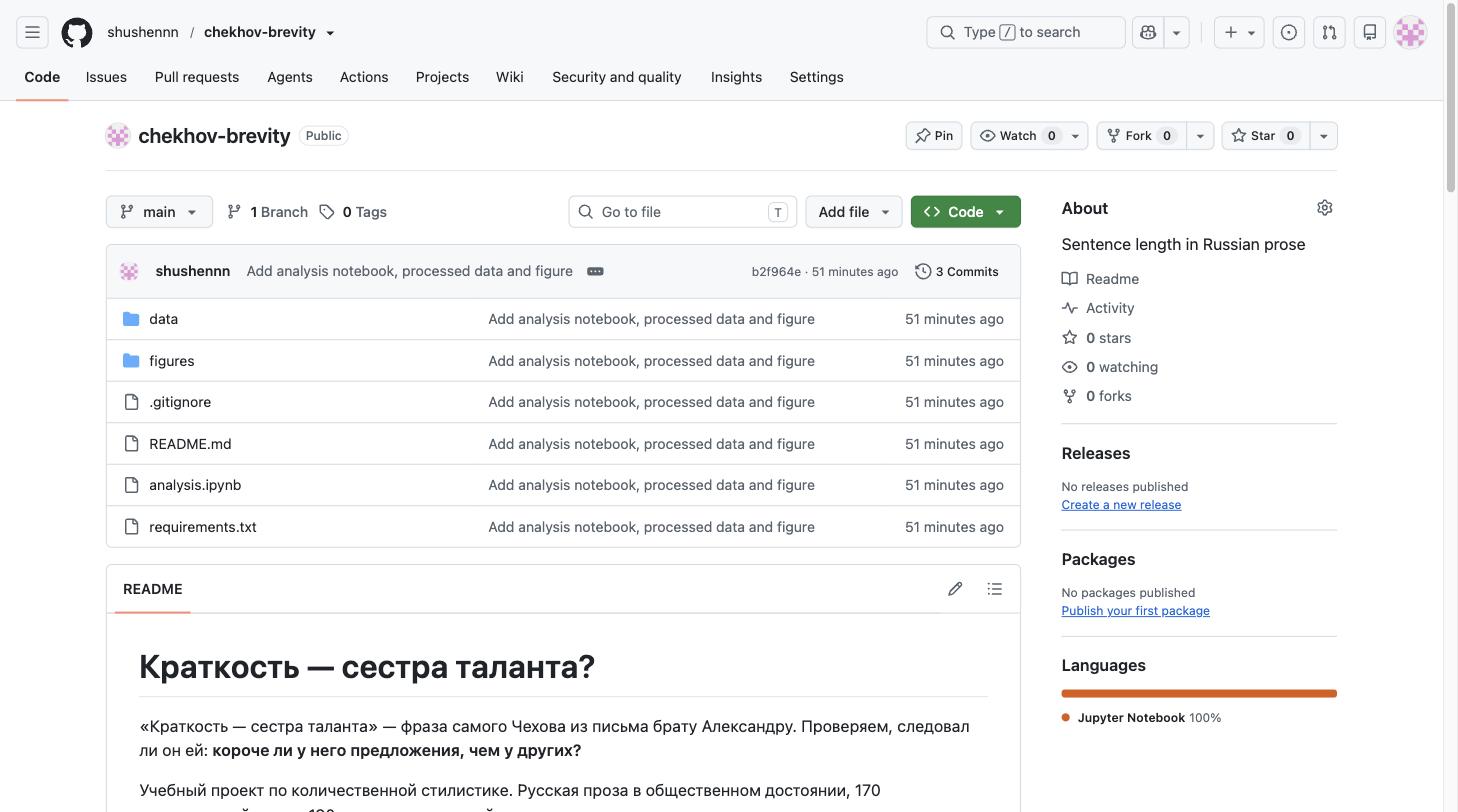Switch to the Pull requests tab
Image resolution: width=1458 pixels, height=812 pixels.
pyautogui.click(x=197, y=77)
